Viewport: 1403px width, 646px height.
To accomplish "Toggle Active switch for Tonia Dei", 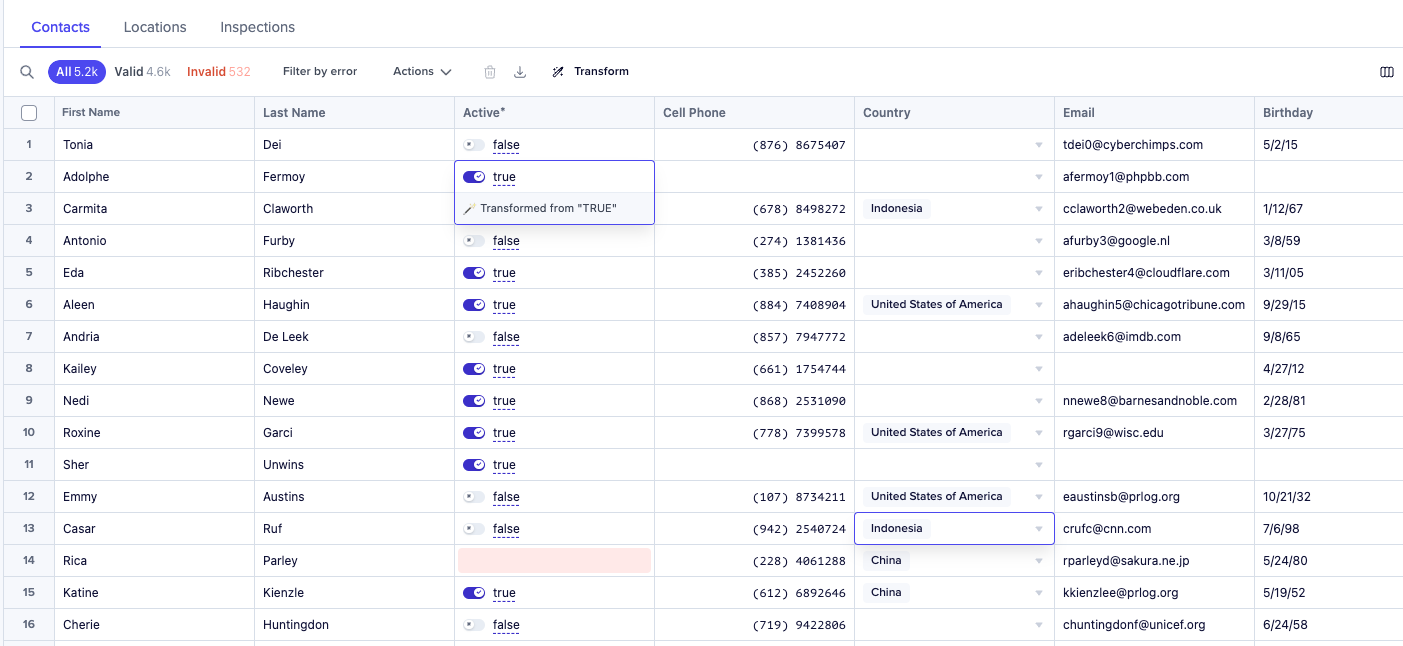I will (474, 145).
